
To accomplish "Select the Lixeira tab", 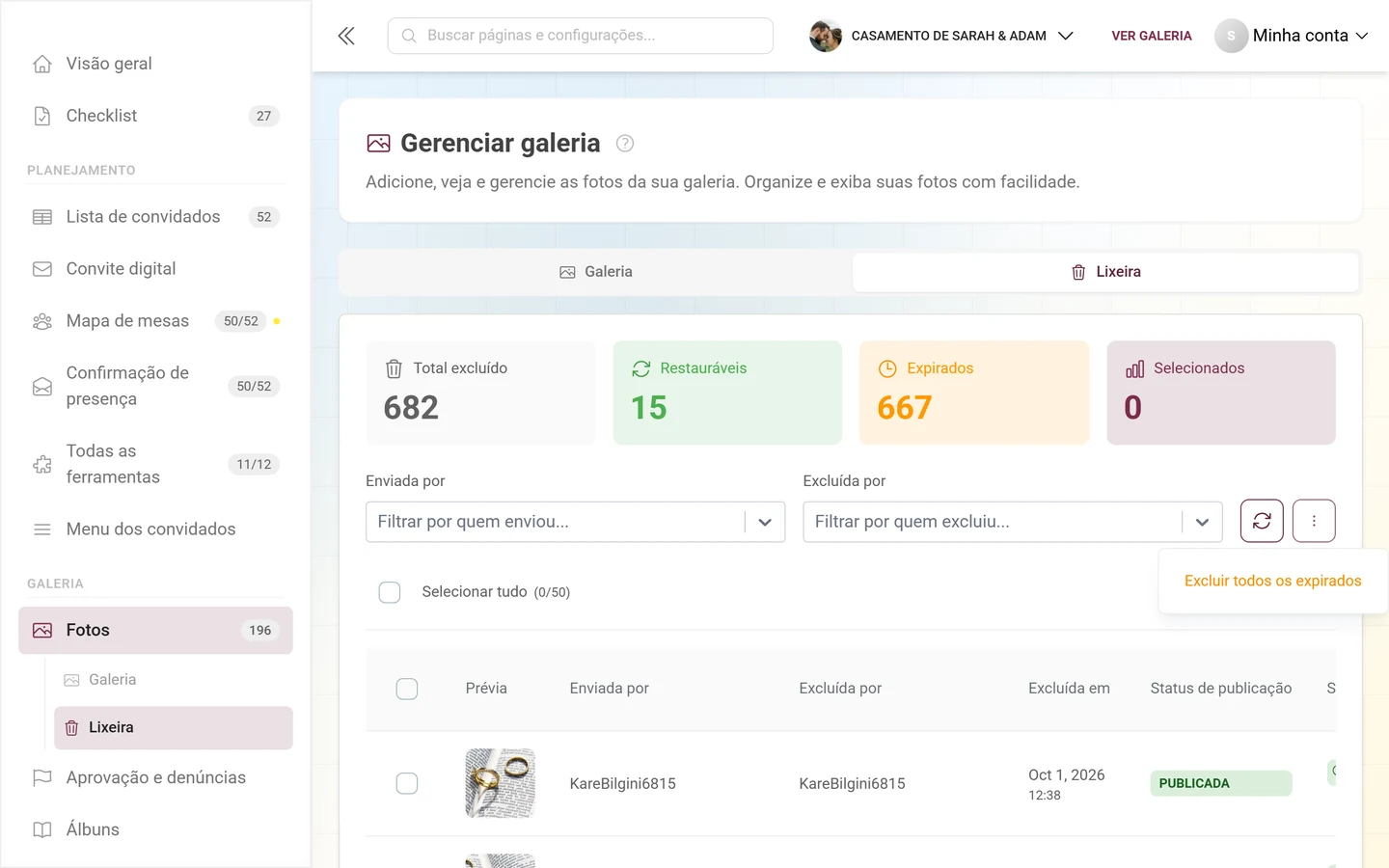I will (x=1105, y=272).
